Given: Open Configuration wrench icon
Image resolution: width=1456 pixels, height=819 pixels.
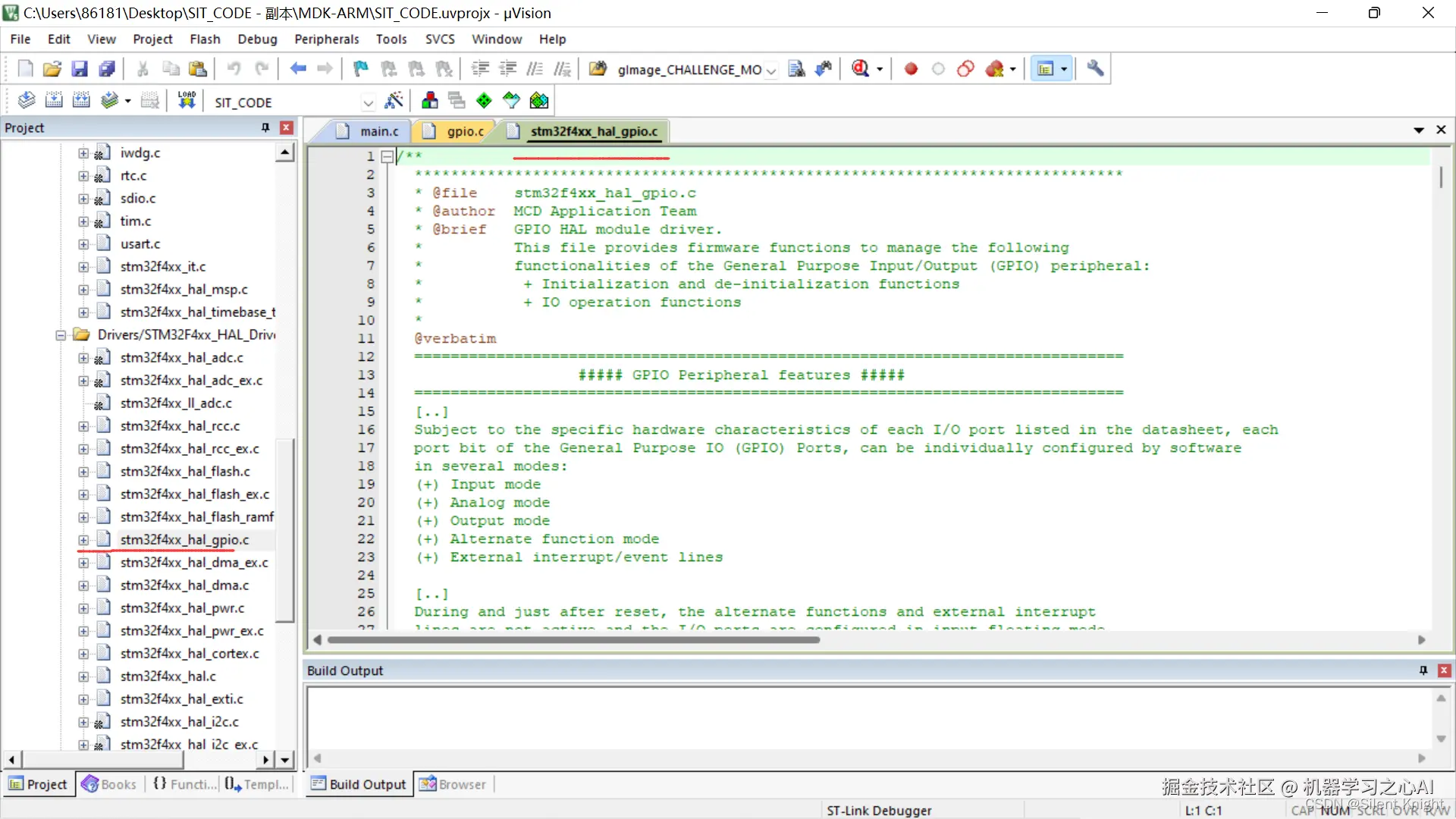Looking at the screenshot, I should click(x=1094, y=69).
